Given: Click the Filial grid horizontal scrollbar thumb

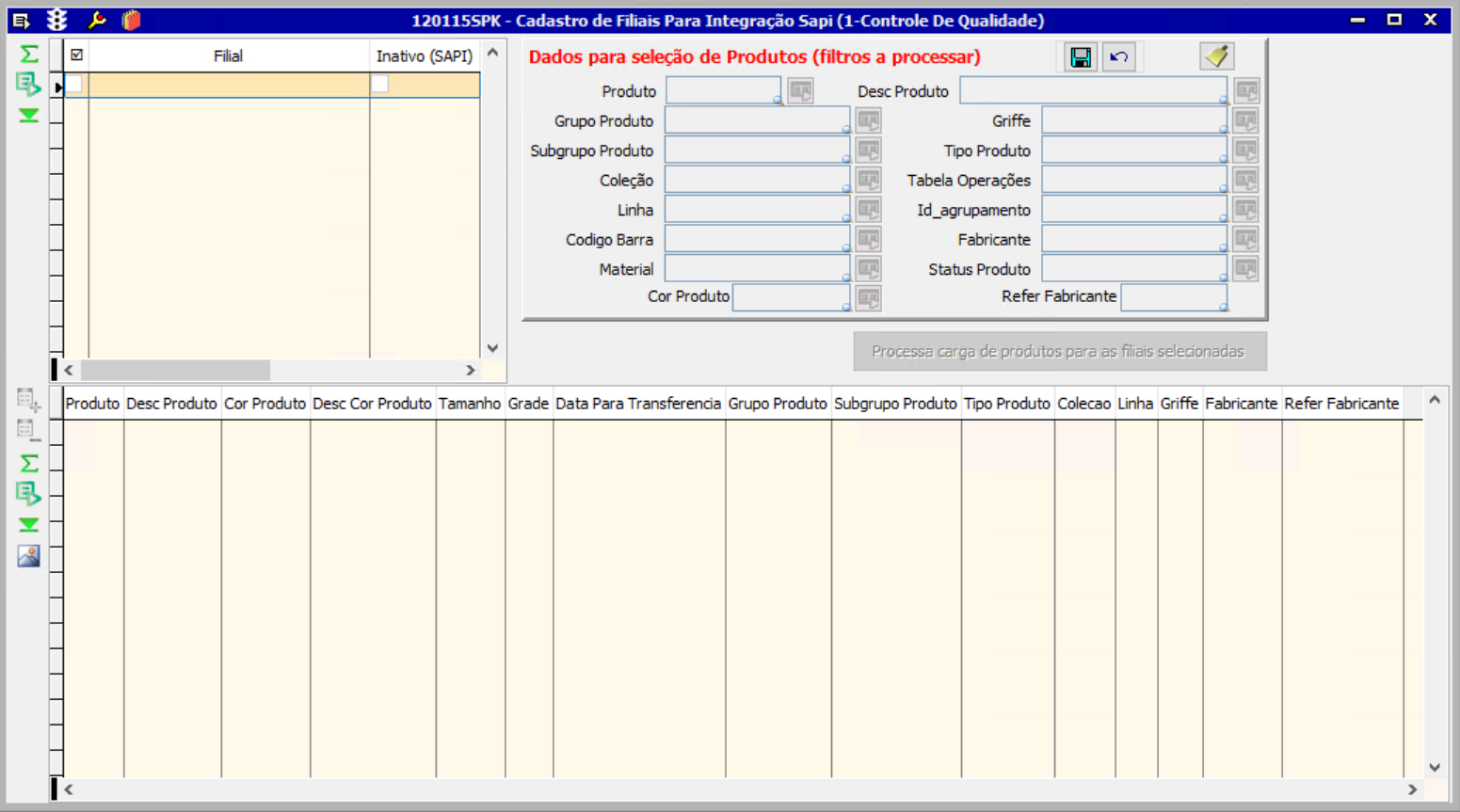Looking at the screenshot, I should click(x=175, y=370).
